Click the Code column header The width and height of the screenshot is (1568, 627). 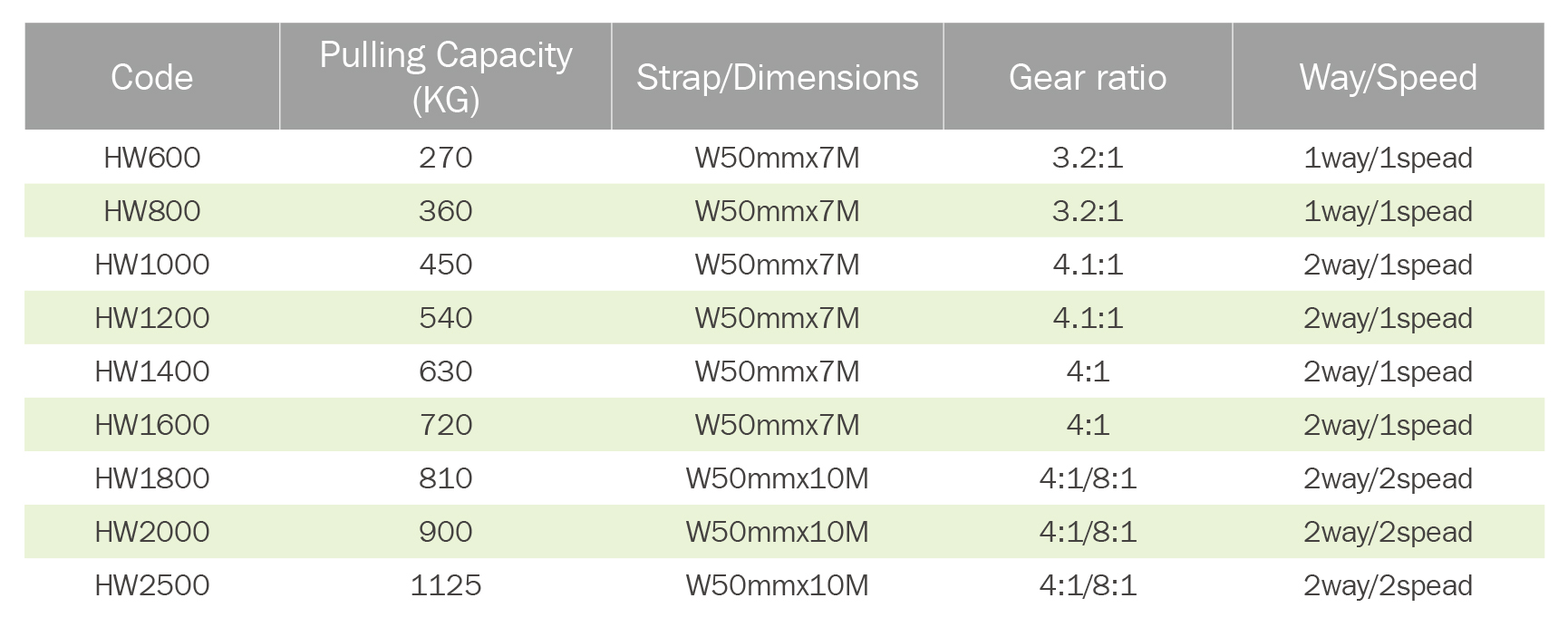[x=151, y=78]
